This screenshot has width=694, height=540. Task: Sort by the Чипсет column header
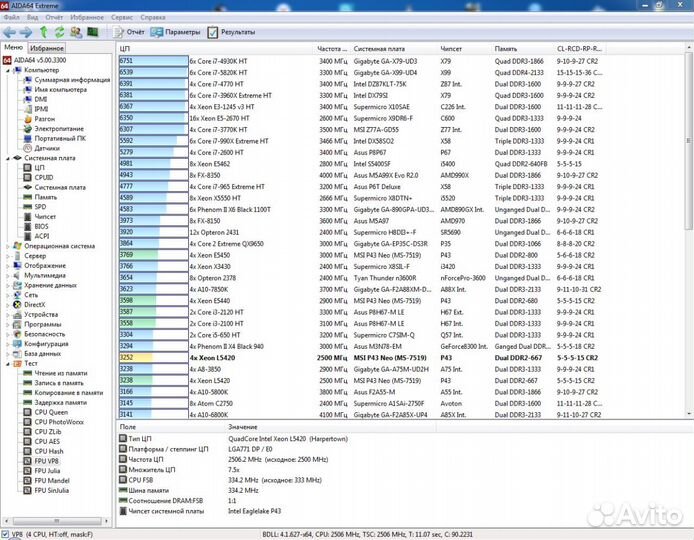[x=464, y=49]
